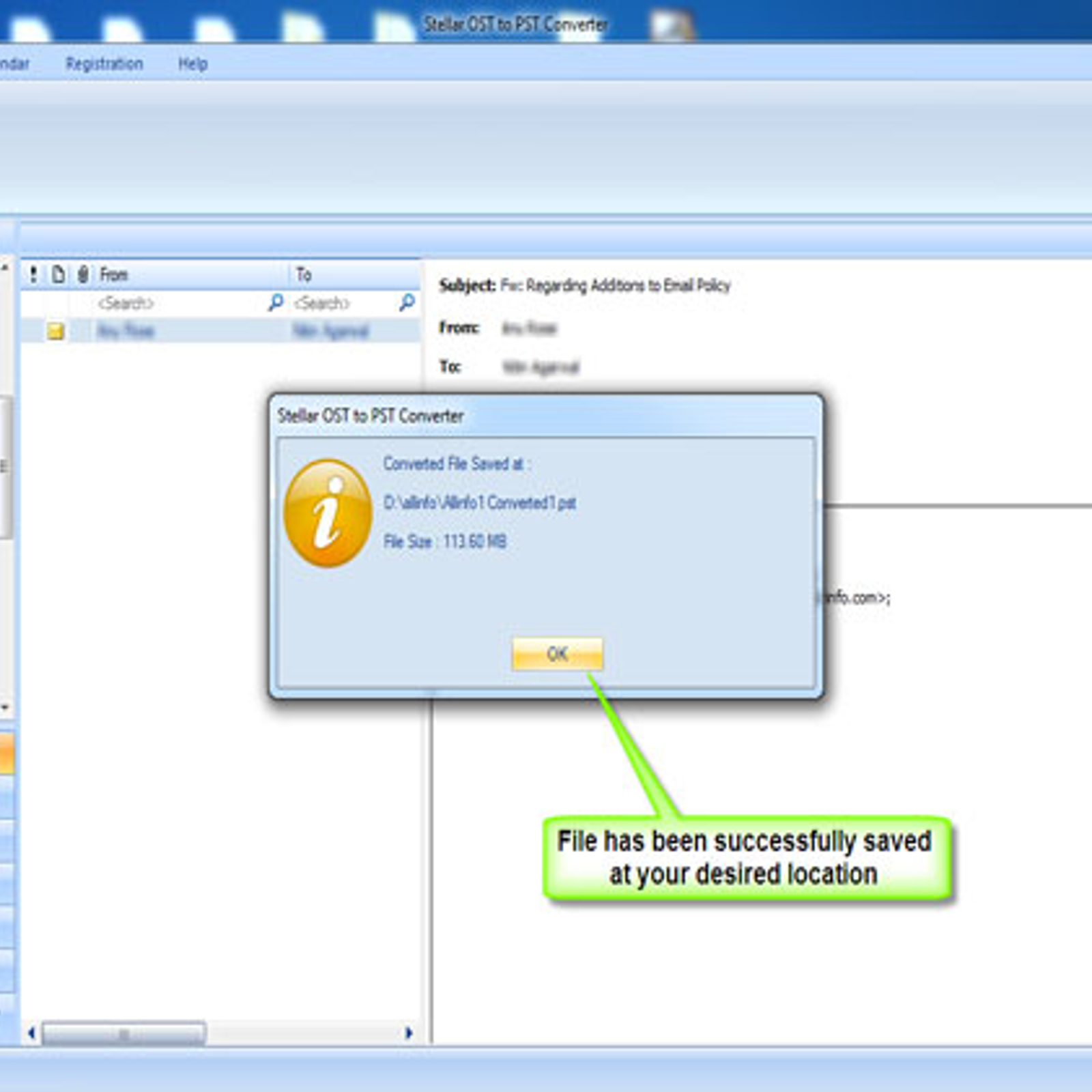Image resolution: width=1092 pixels, height=1092 pixels.
Task: Click the horizontal scrollbar thumb
Action: pos(124,1033)
